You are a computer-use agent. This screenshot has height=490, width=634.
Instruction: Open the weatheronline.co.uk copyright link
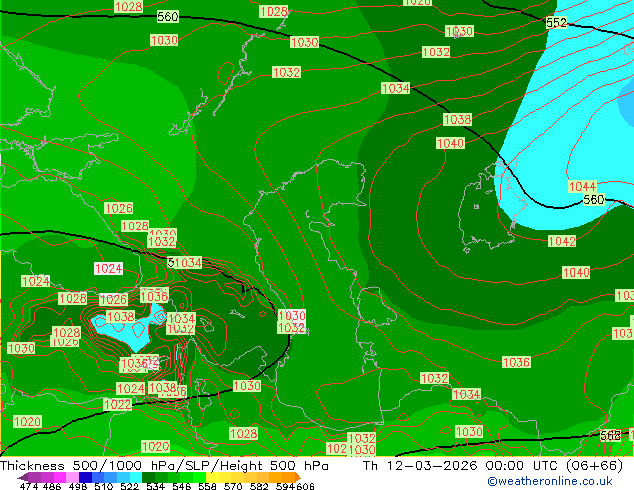[549, 481]
